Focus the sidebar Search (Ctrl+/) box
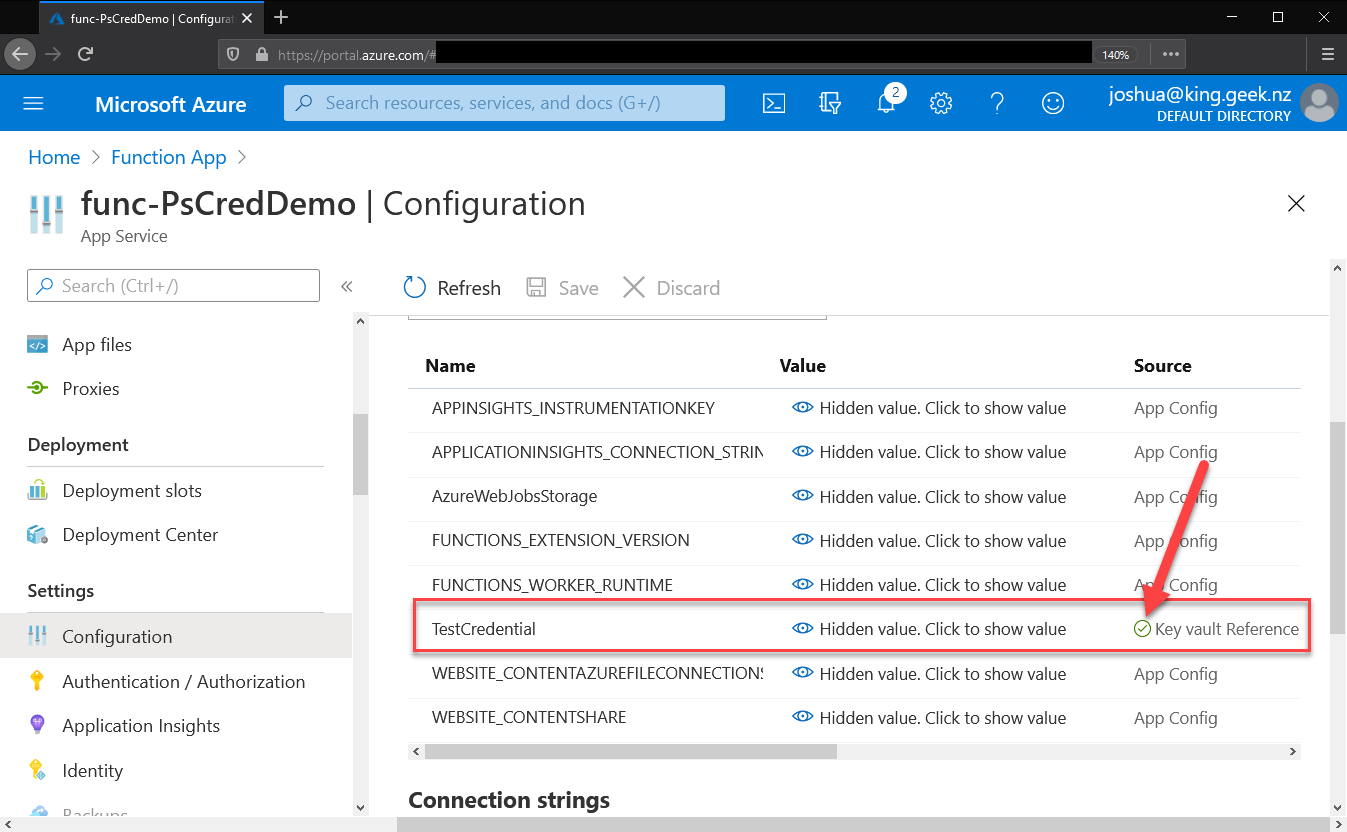This screenshot has height=832, width=1347. click(173, 286)
